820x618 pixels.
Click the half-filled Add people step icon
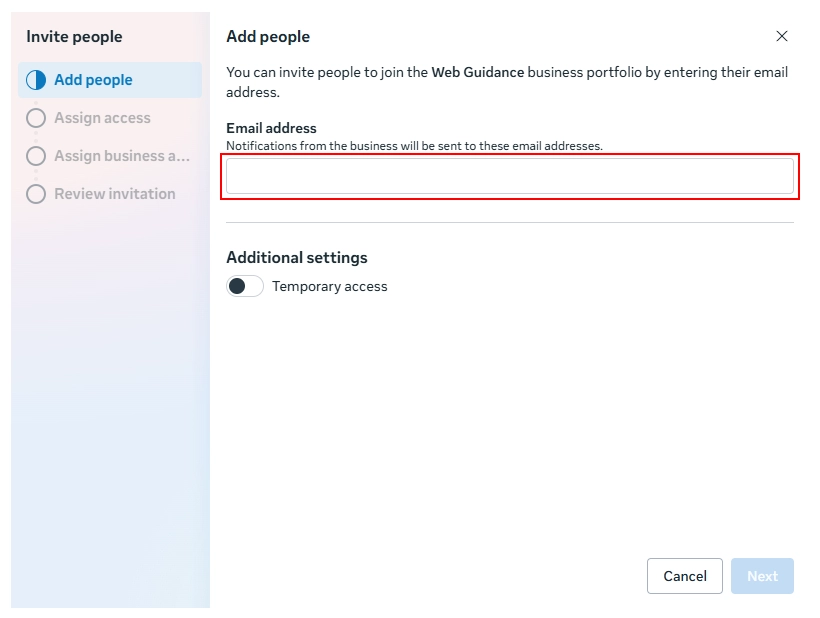click(x=36, y=79)
